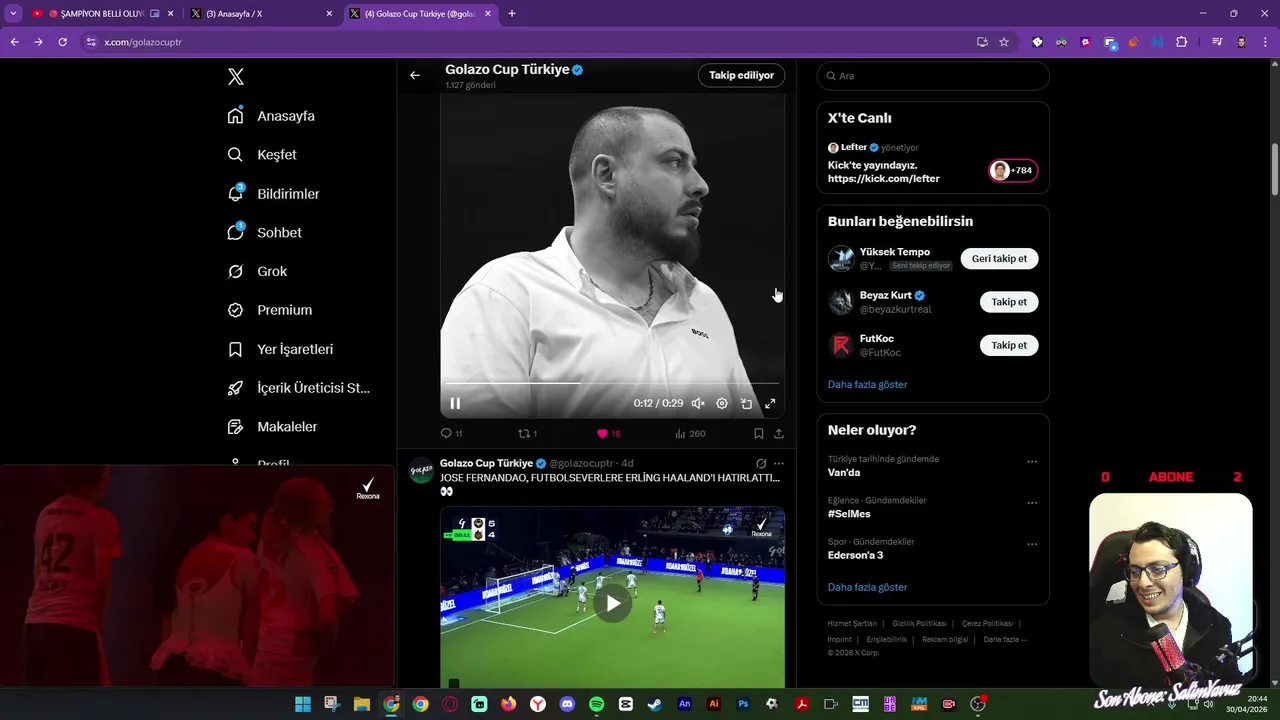
Task: Open the FutKoc profile avatar
Action: (841, 346)
